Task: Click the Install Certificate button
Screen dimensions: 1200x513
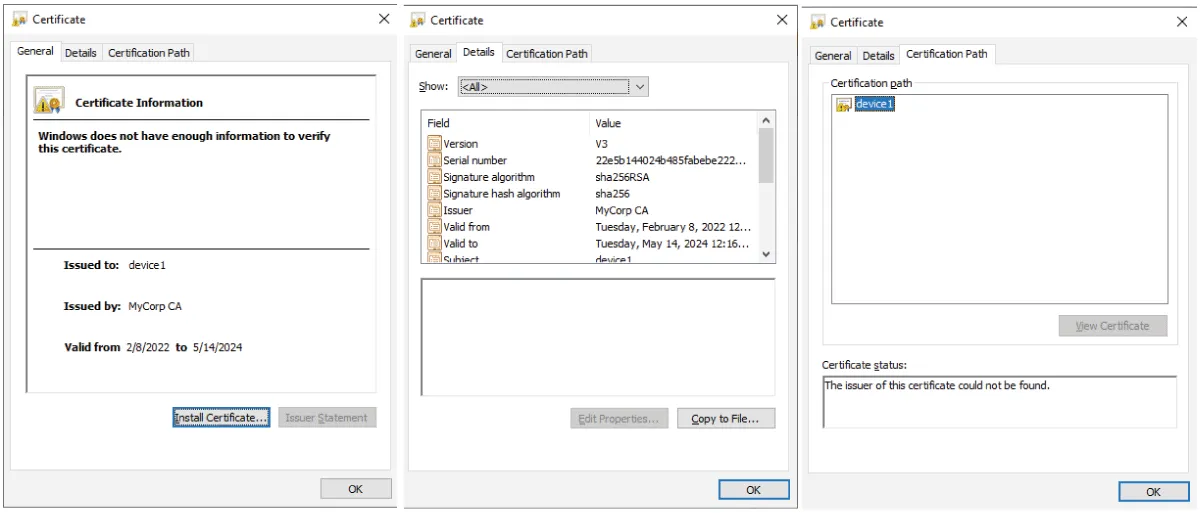Action: tap(221, 418)
